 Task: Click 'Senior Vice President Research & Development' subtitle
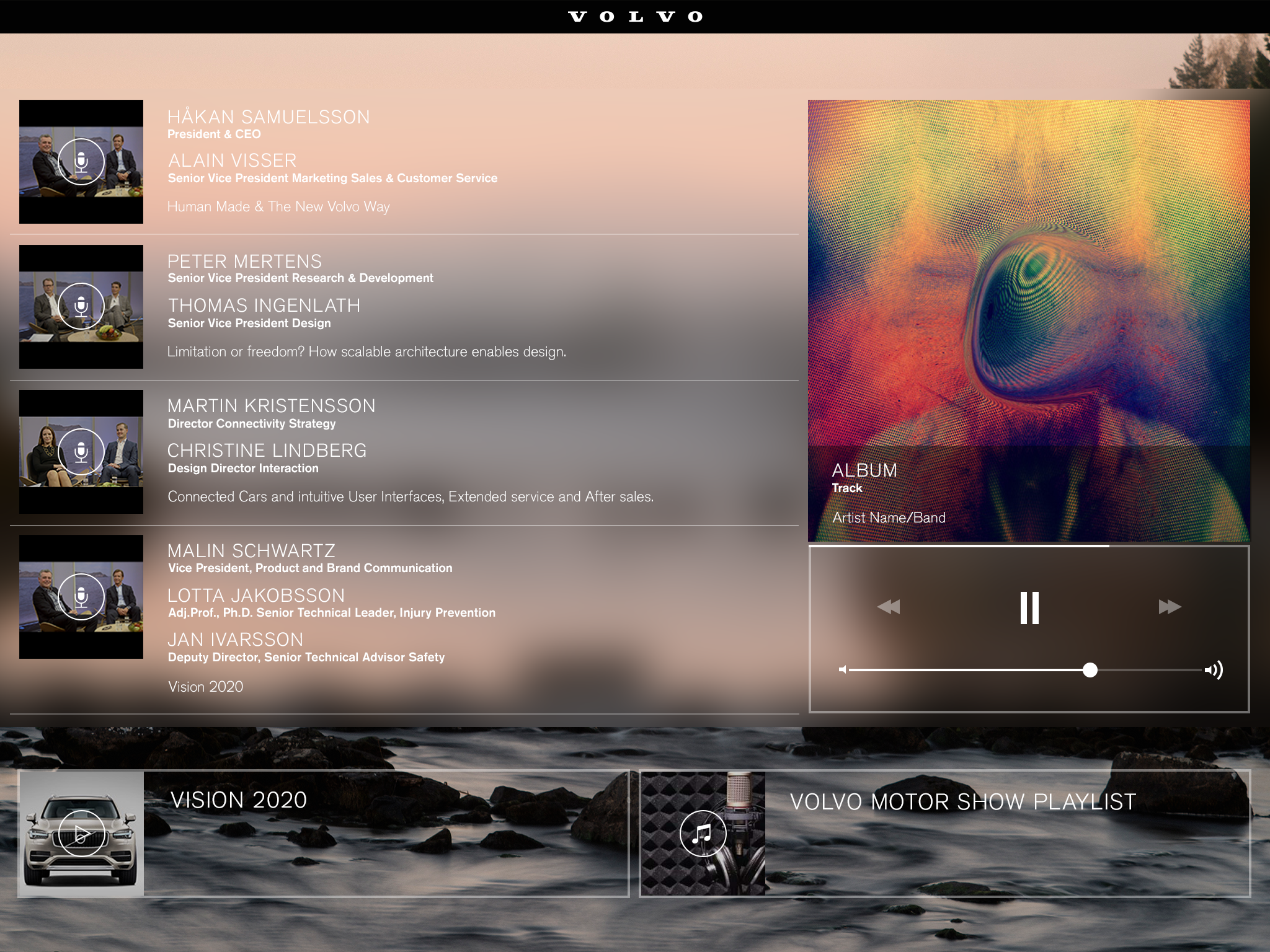point(301,278)
